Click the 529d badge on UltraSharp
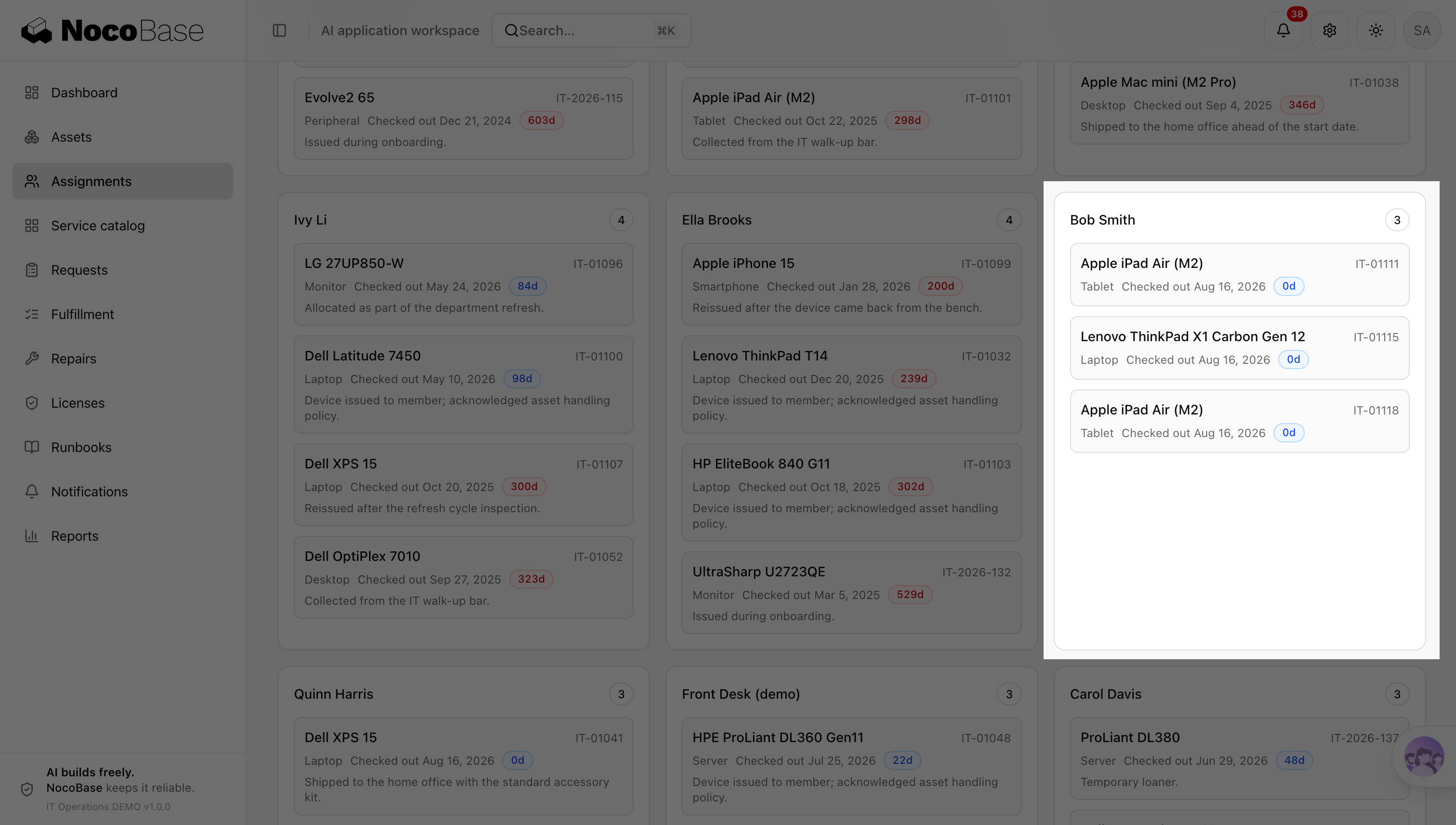The image size is (1456, 825). 910,594
